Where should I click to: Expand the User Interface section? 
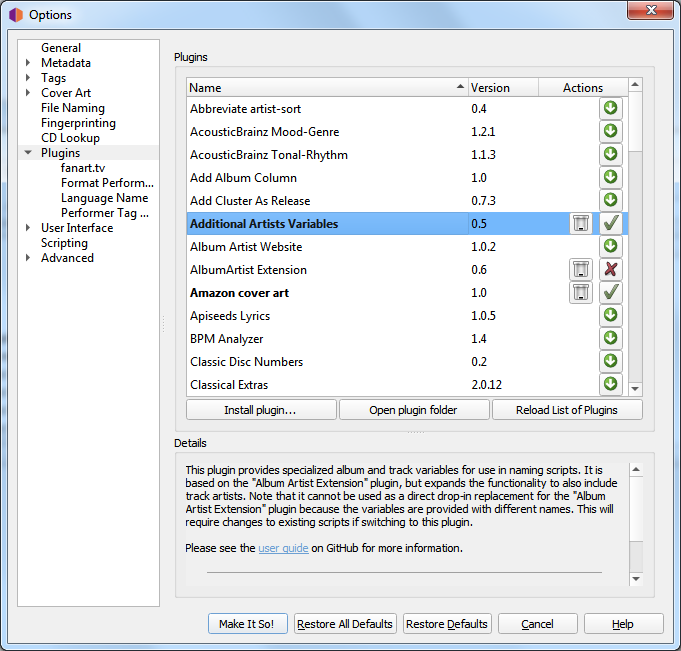28,228
